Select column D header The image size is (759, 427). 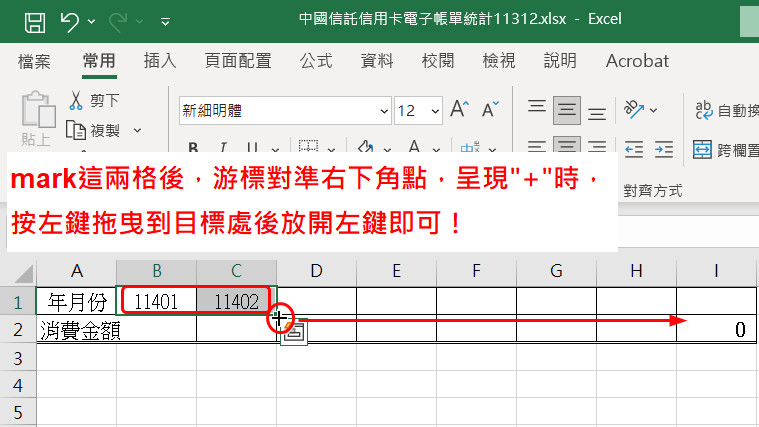[316, 271]
